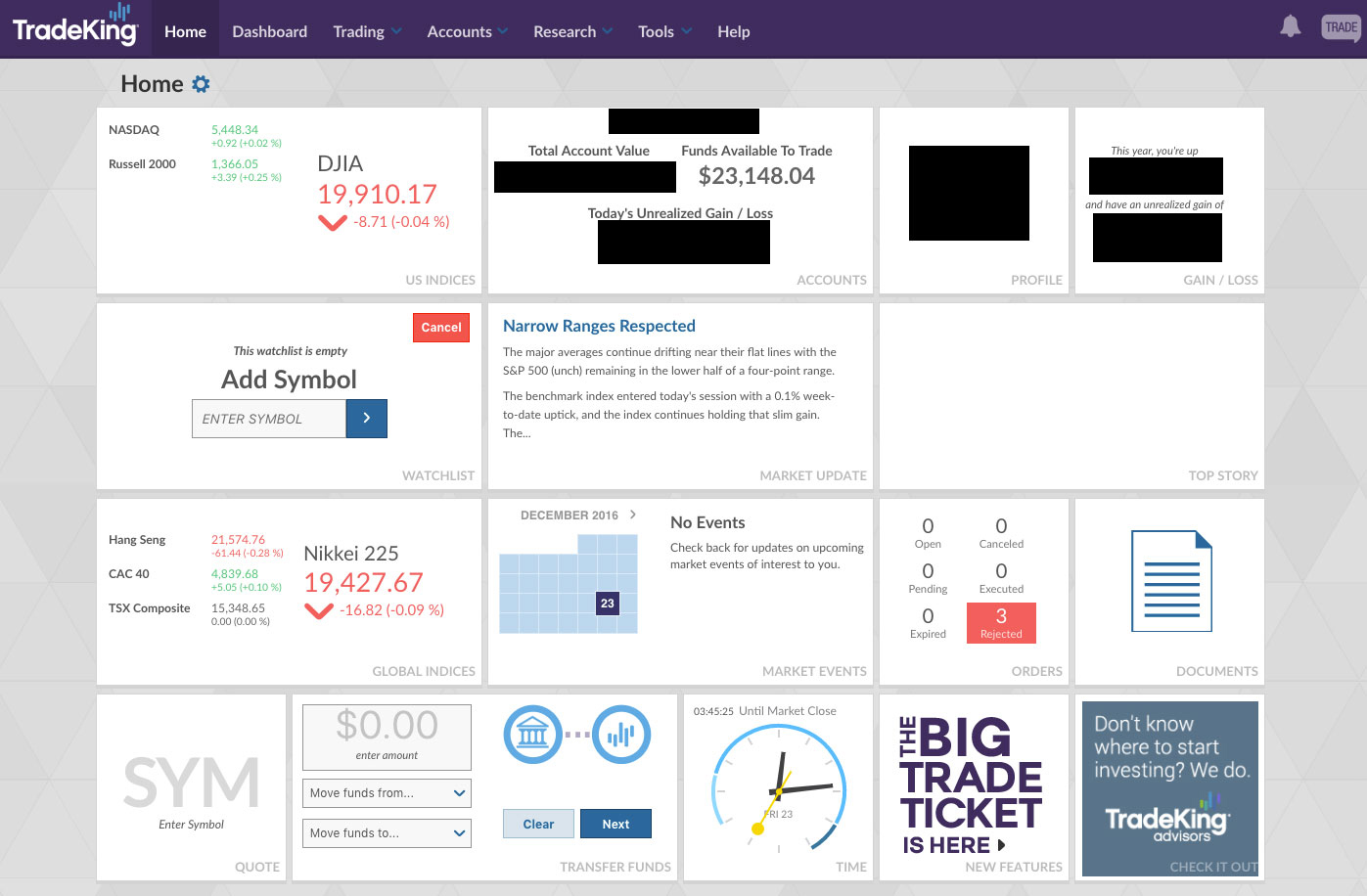Screen dimensions: 1367x896
Task: Click the SYM quote symbol placeholder
Action: tap(192, 783)
